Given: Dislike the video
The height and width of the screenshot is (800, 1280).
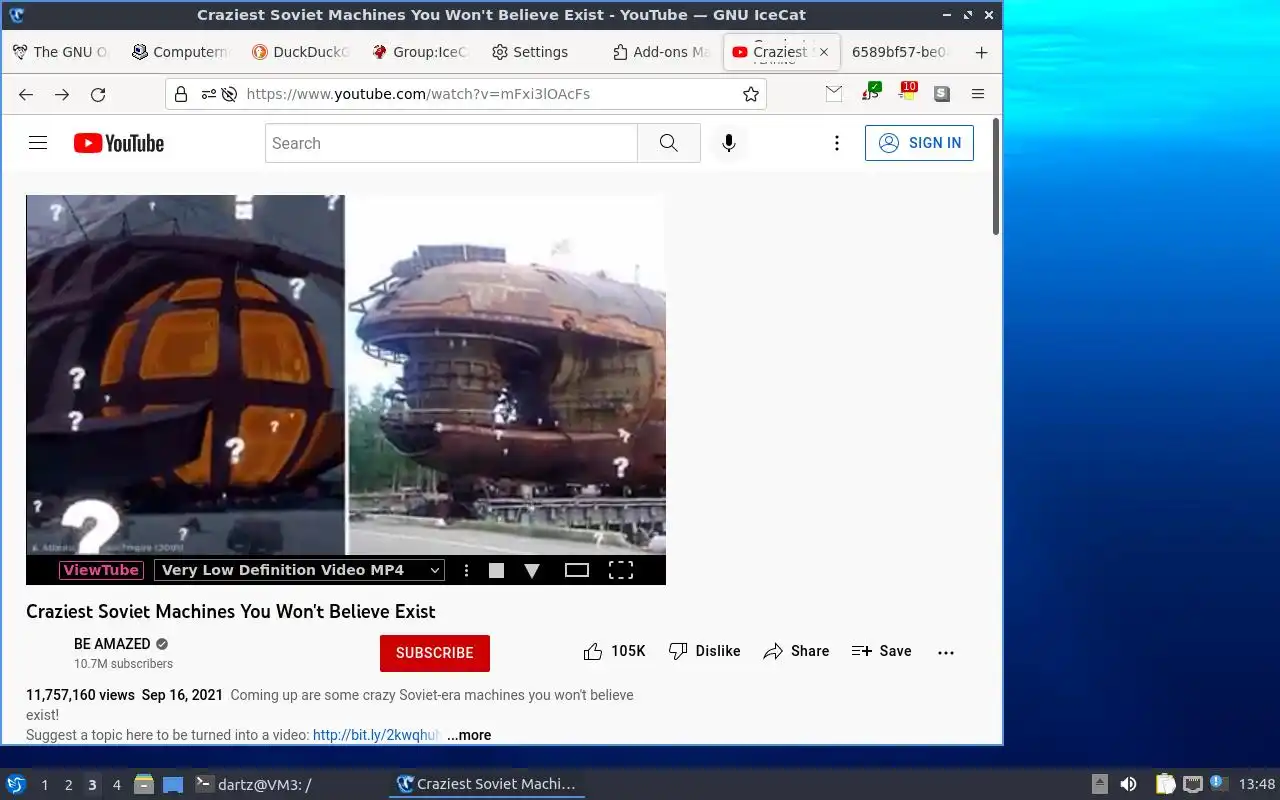Looking at the screenshot, I should pyautogui.click(x=704, y=651).
